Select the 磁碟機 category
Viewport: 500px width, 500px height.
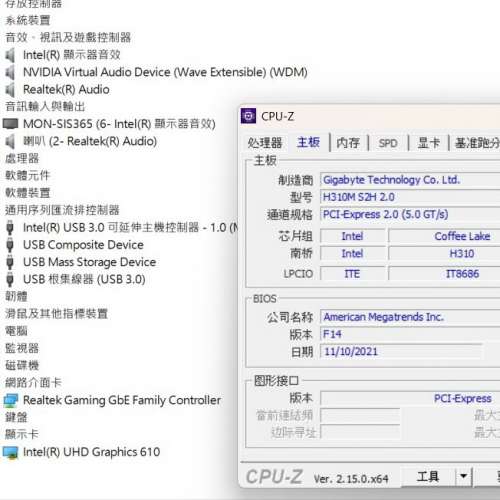pos(22,366)
